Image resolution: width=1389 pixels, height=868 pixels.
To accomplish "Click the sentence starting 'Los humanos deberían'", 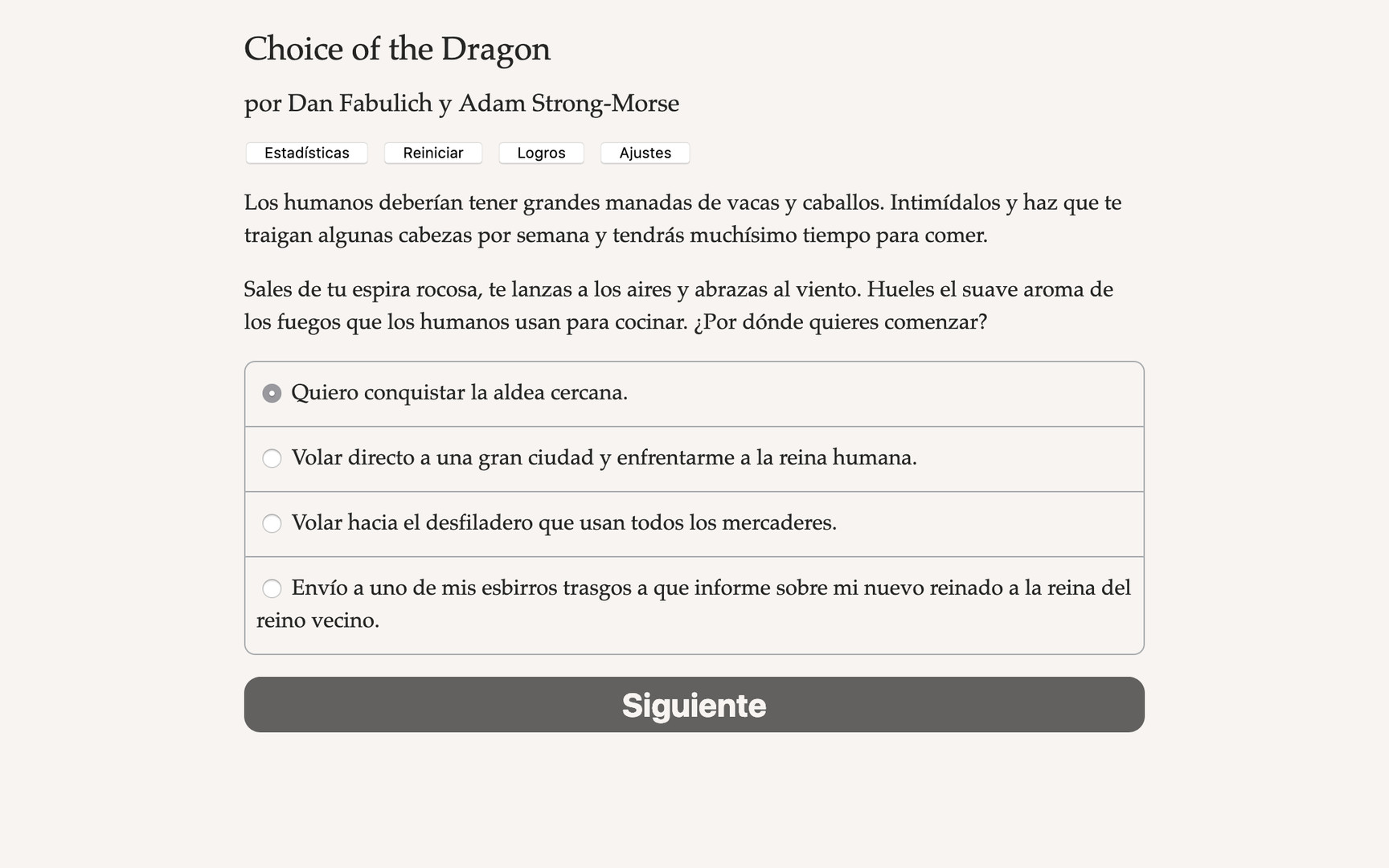I will coord(563,203).
